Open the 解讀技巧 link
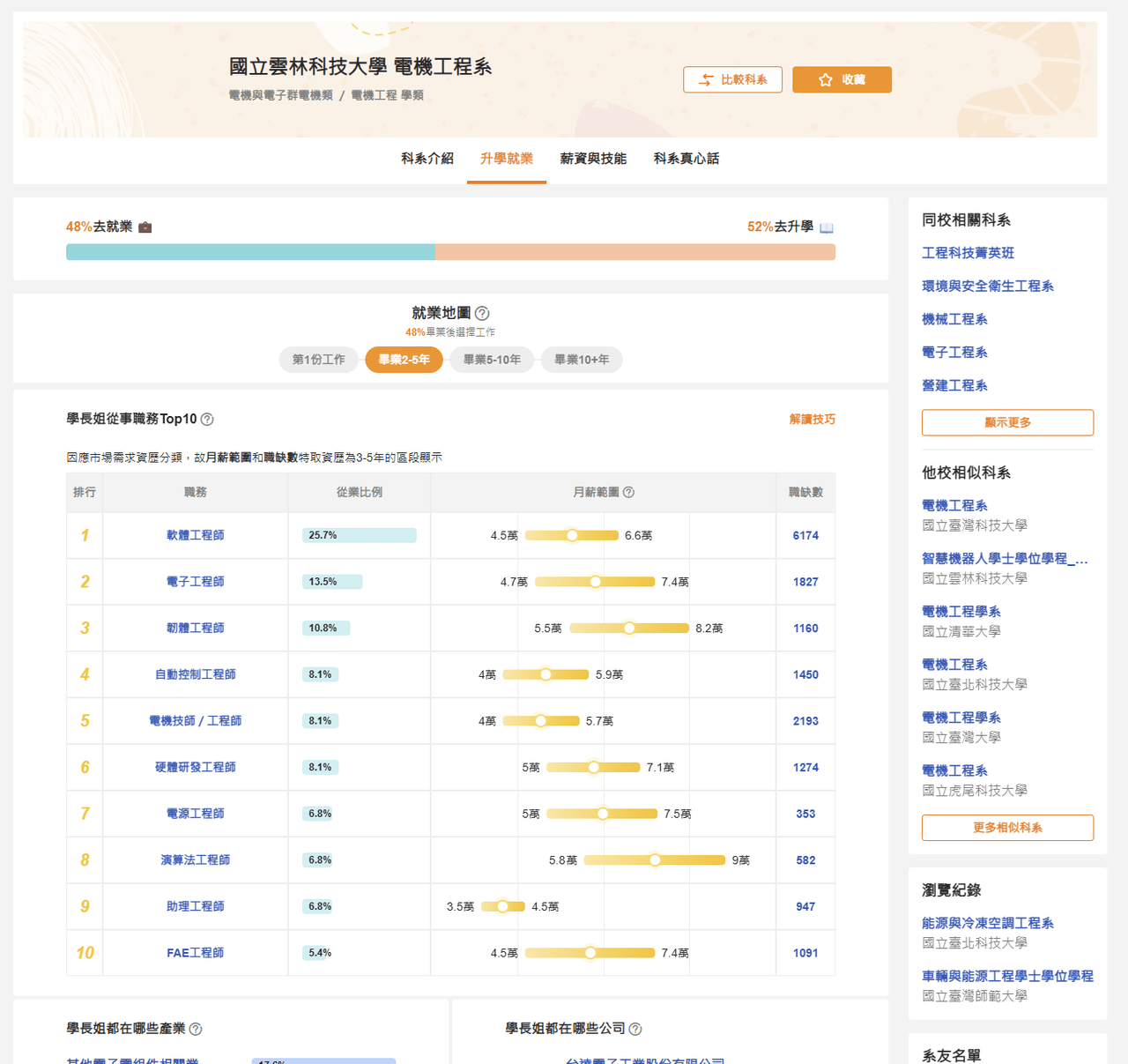This screenshot has height=1064, width=1128. (813, 420)
